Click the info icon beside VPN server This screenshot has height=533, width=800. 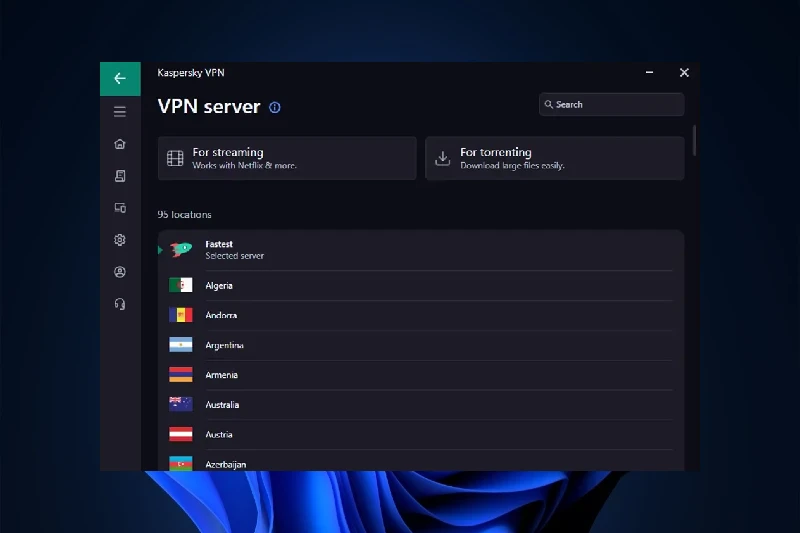[274, 107]
